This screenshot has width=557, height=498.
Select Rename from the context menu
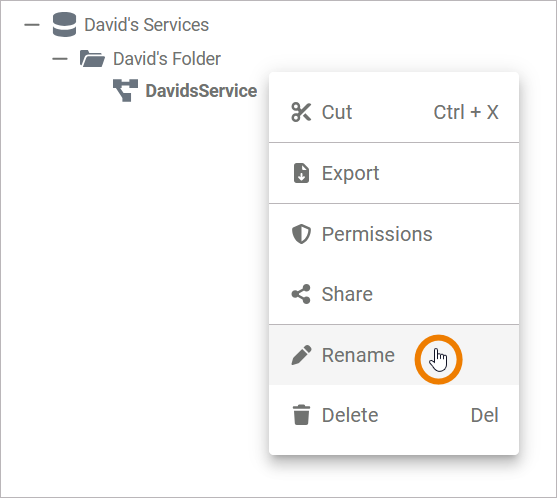pyautogui.click(x=394, y=355)
